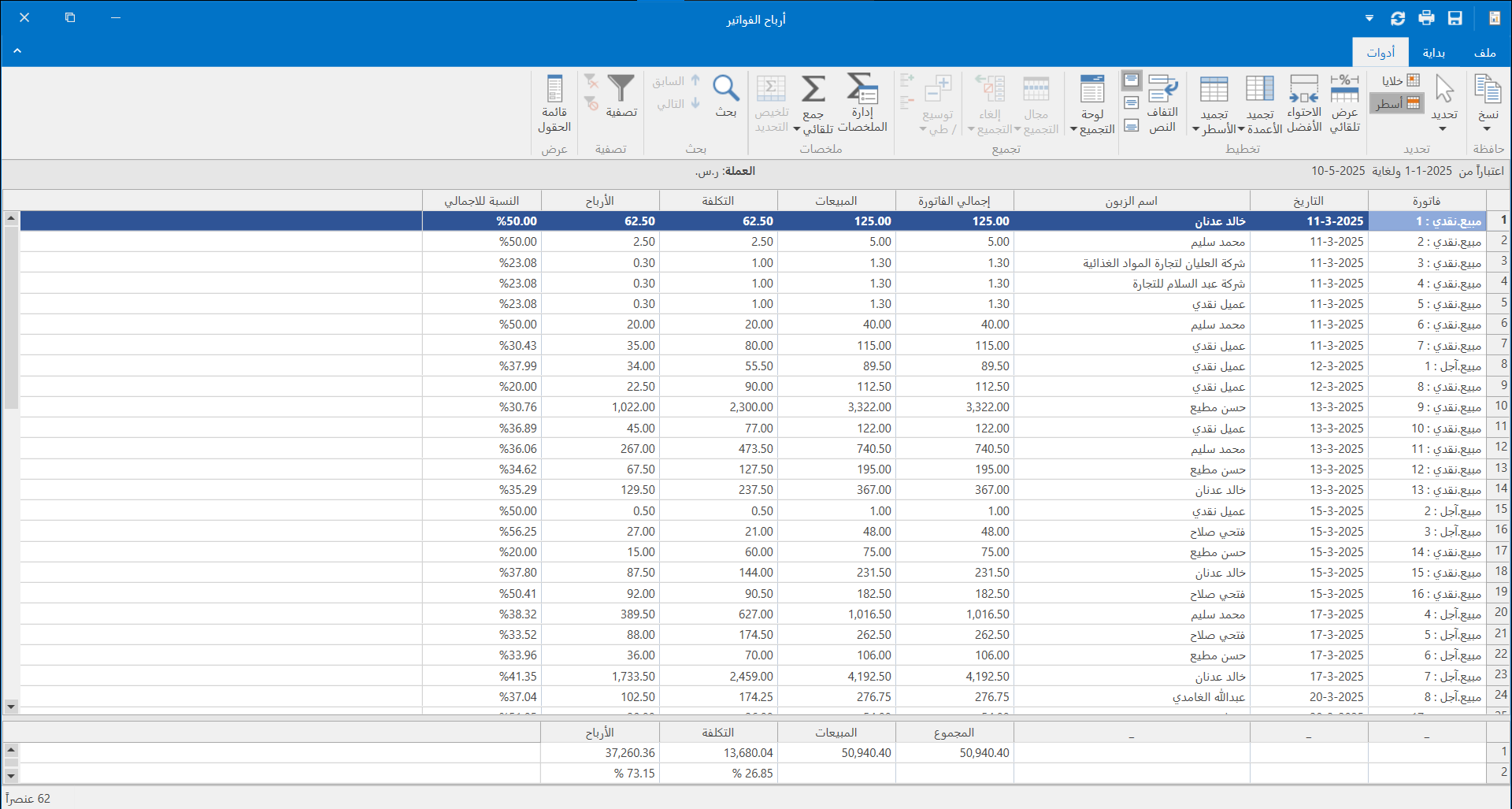This screenshot has width=1512, height=809.
Task: Open Copy (نسخ) dropdown menu
Action: click(x=1487, y=129)
